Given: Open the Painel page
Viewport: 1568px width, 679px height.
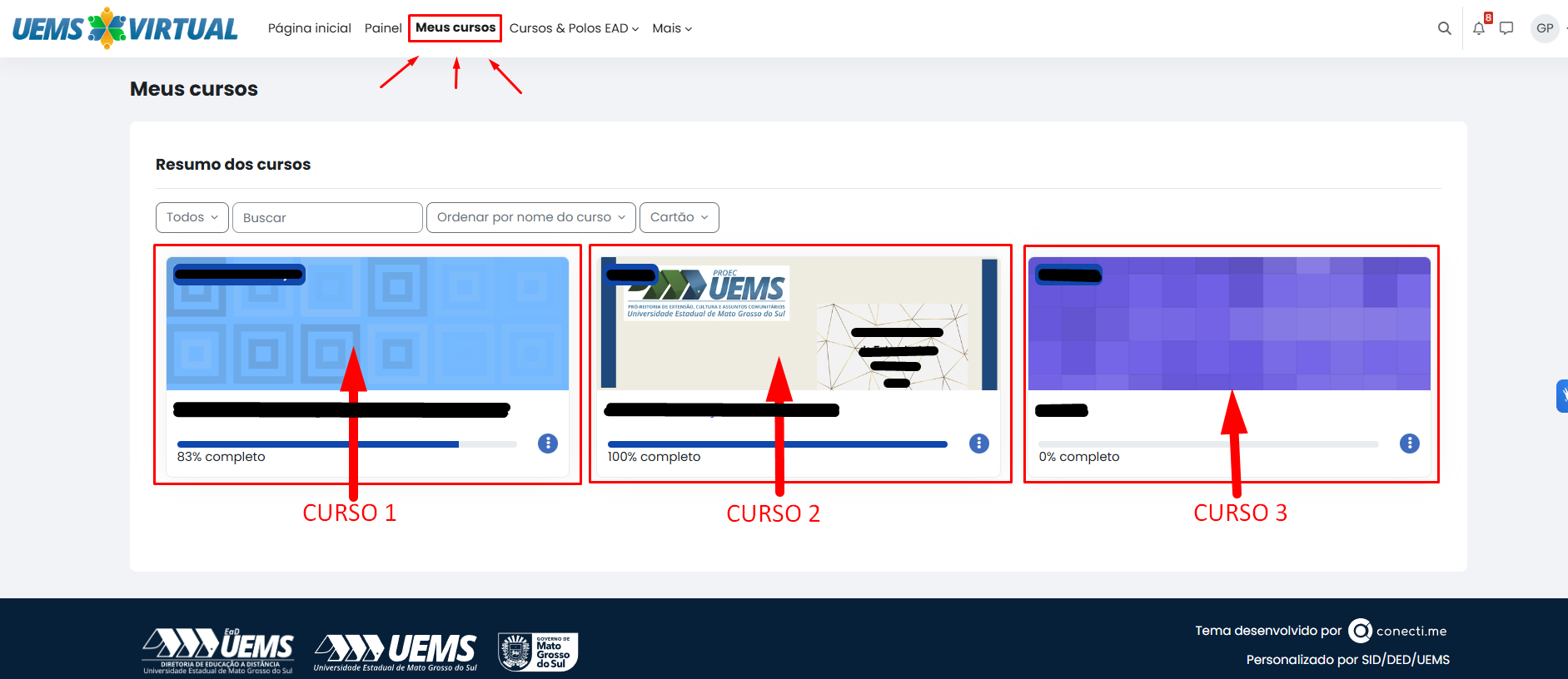Looking at the screenshot, I should coord(383,28).
